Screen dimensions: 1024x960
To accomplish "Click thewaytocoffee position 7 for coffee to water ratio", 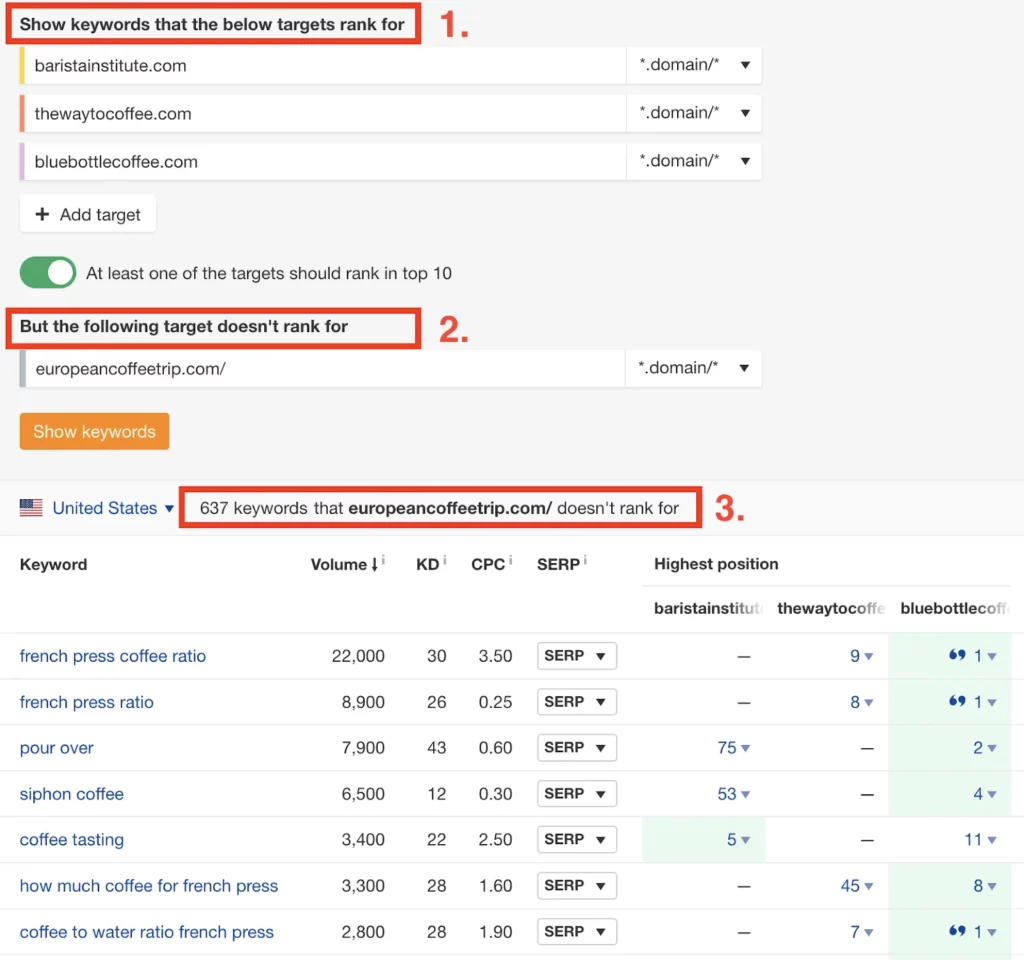I will (x=861, y=932).
